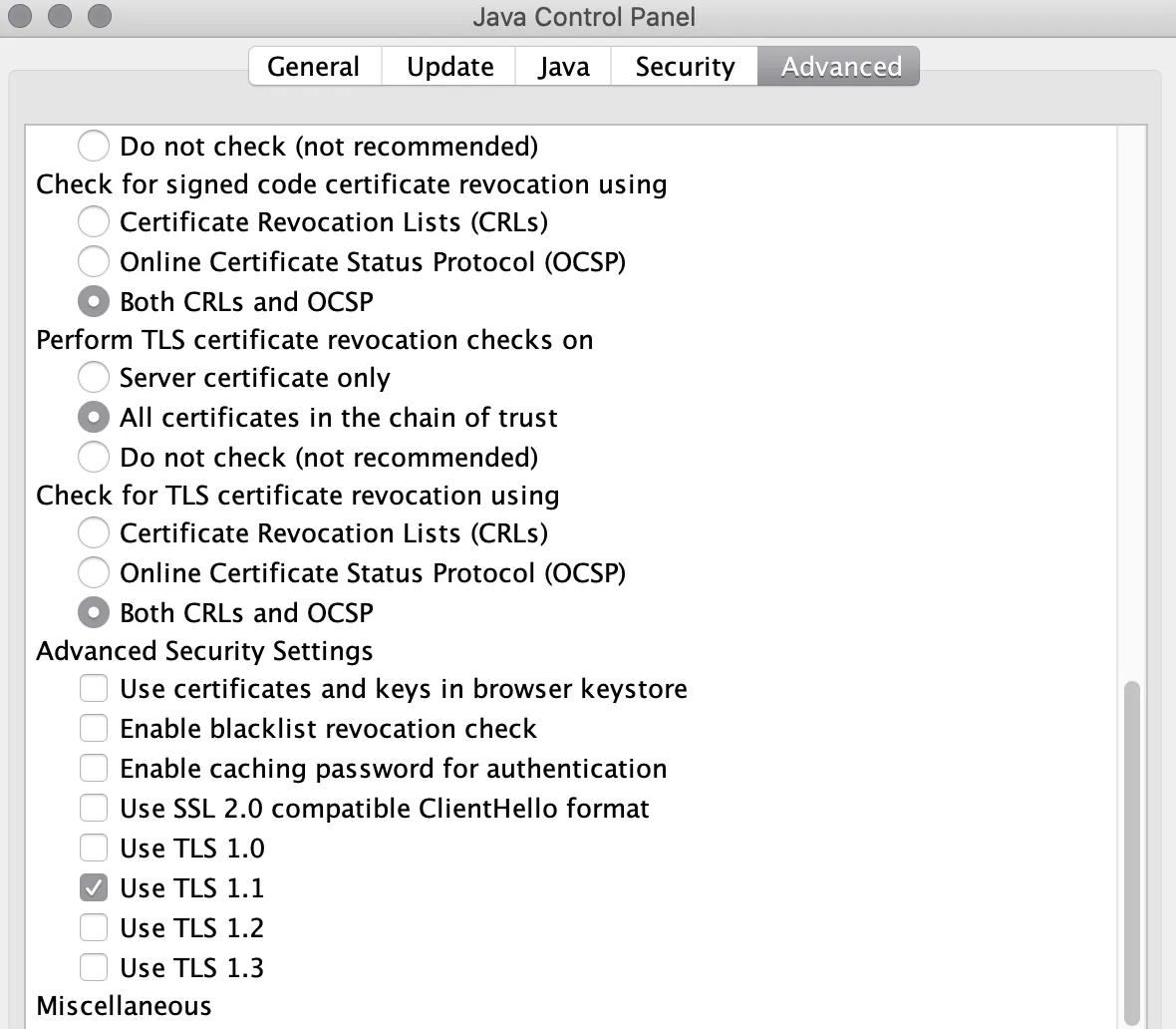Click 'Perform TLS certificate revocation checks on' text
This screenshot has height=1029, width=1176.
point(315,340)
